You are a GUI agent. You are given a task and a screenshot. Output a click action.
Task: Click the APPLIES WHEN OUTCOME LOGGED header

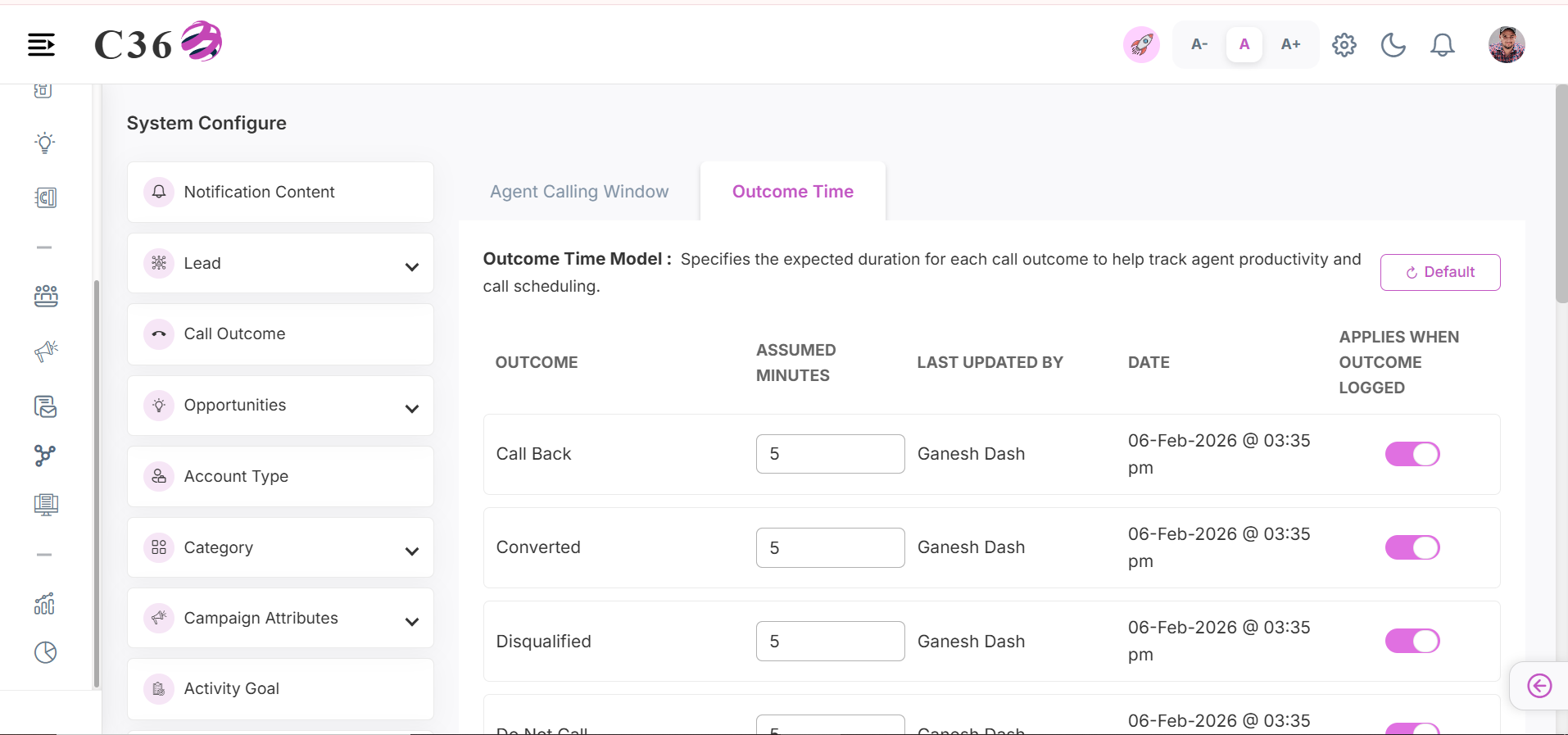click(1399, 362)
